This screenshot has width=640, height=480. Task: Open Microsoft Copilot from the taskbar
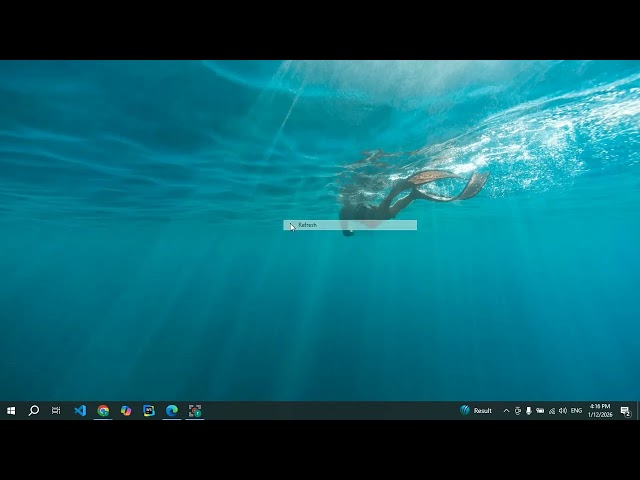click(x=126, y=411)
